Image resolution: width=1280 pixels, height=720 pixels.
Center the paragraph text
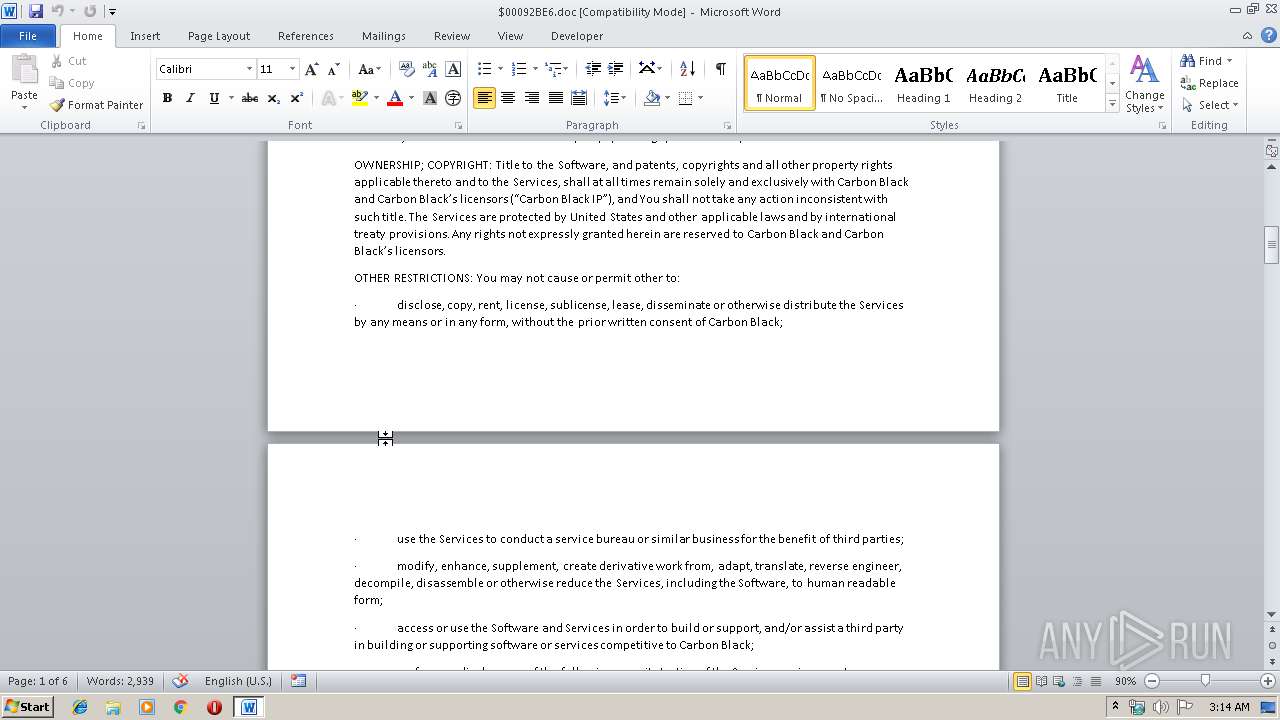click(508, 98)
